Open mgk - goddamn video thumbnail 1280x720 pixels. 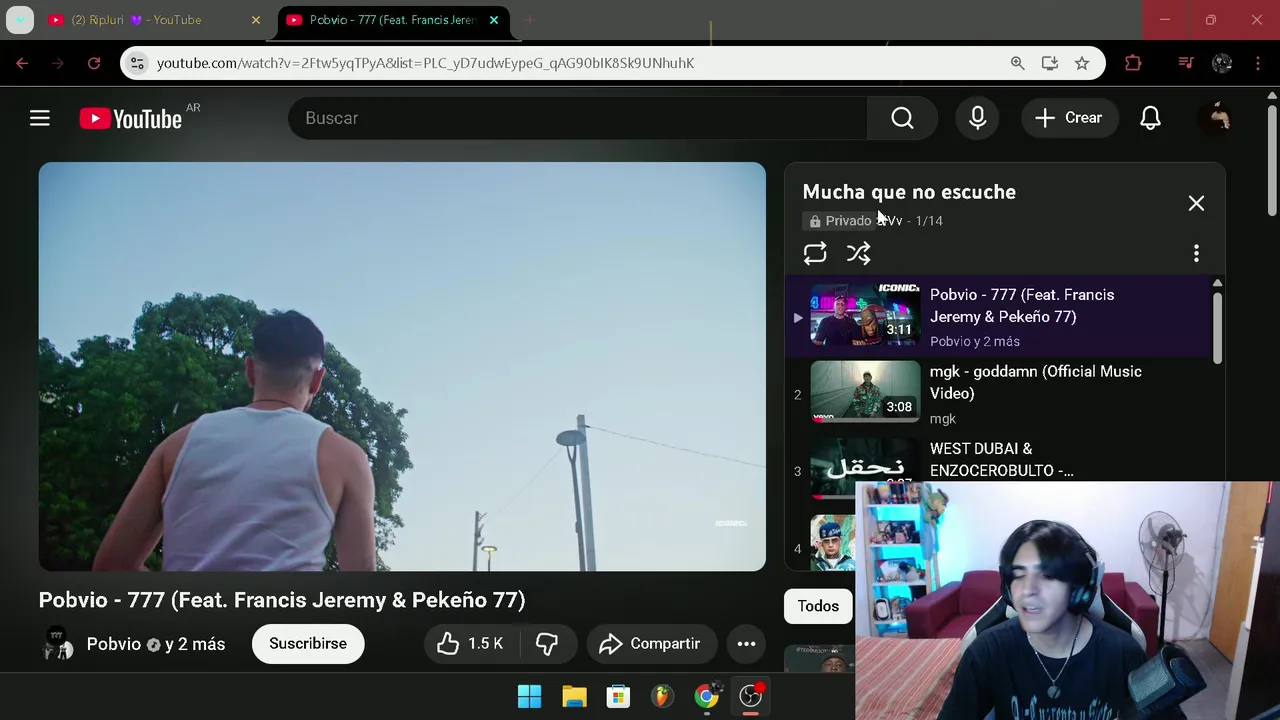865,391
